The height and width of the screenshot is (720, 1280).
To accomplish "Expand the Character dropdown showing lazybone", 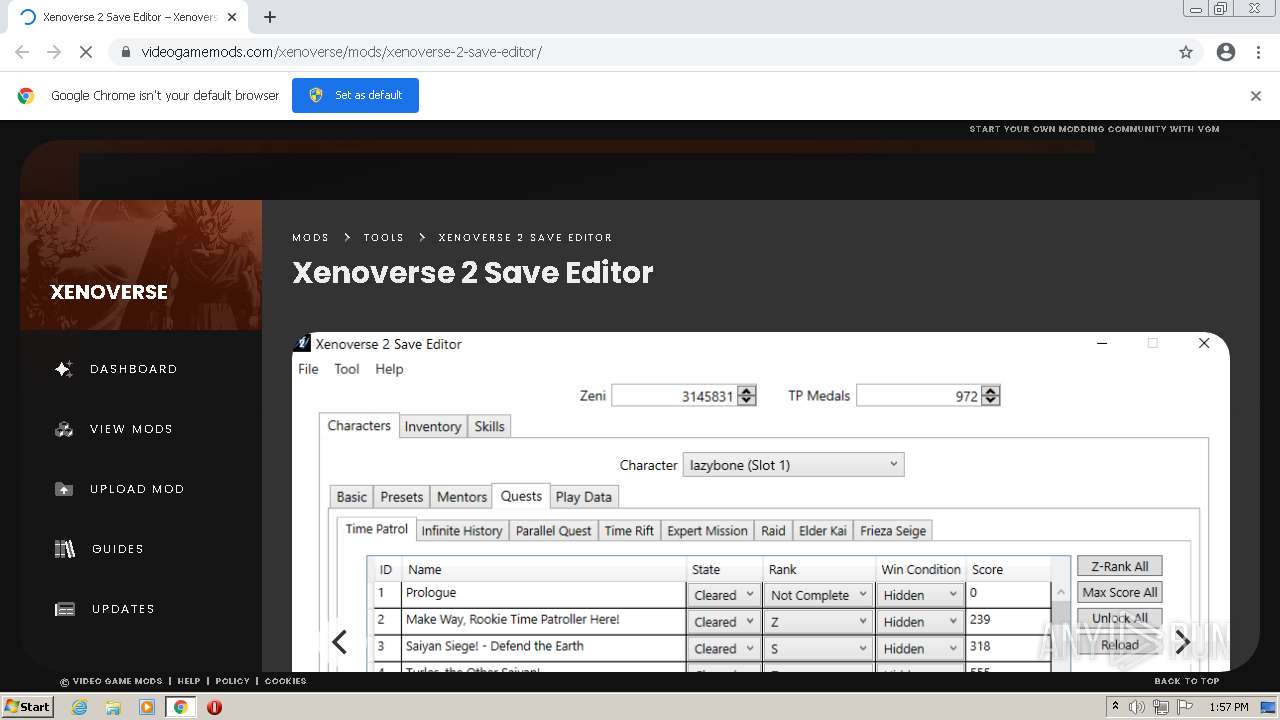I will pyautogui.click(x=793, y=465).
